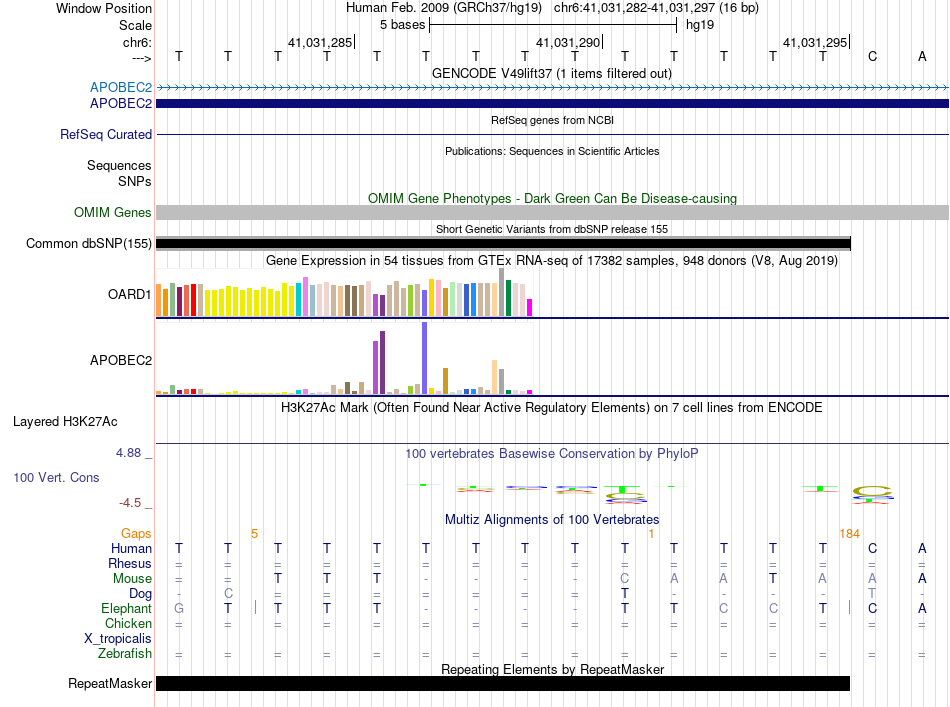Open 'Short Genetic Variants from dbSNP release 155'

tap(552, 229)
